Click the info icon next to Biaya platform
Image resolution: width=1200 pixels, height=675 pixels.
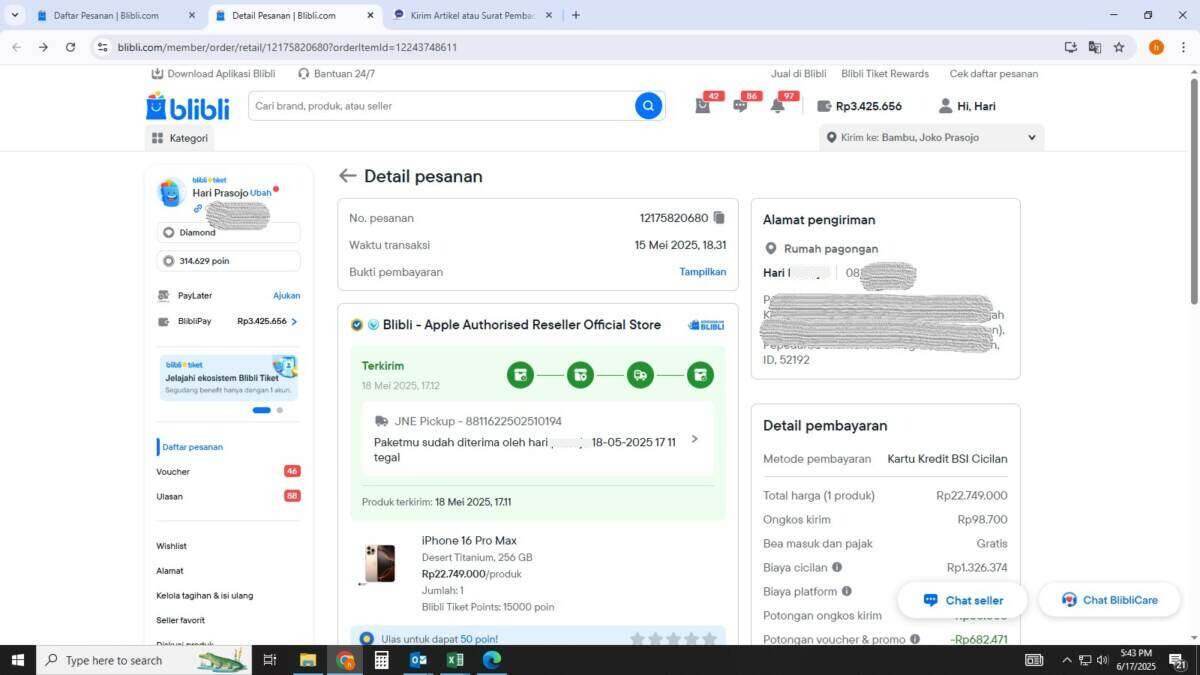tap(847, 591)
